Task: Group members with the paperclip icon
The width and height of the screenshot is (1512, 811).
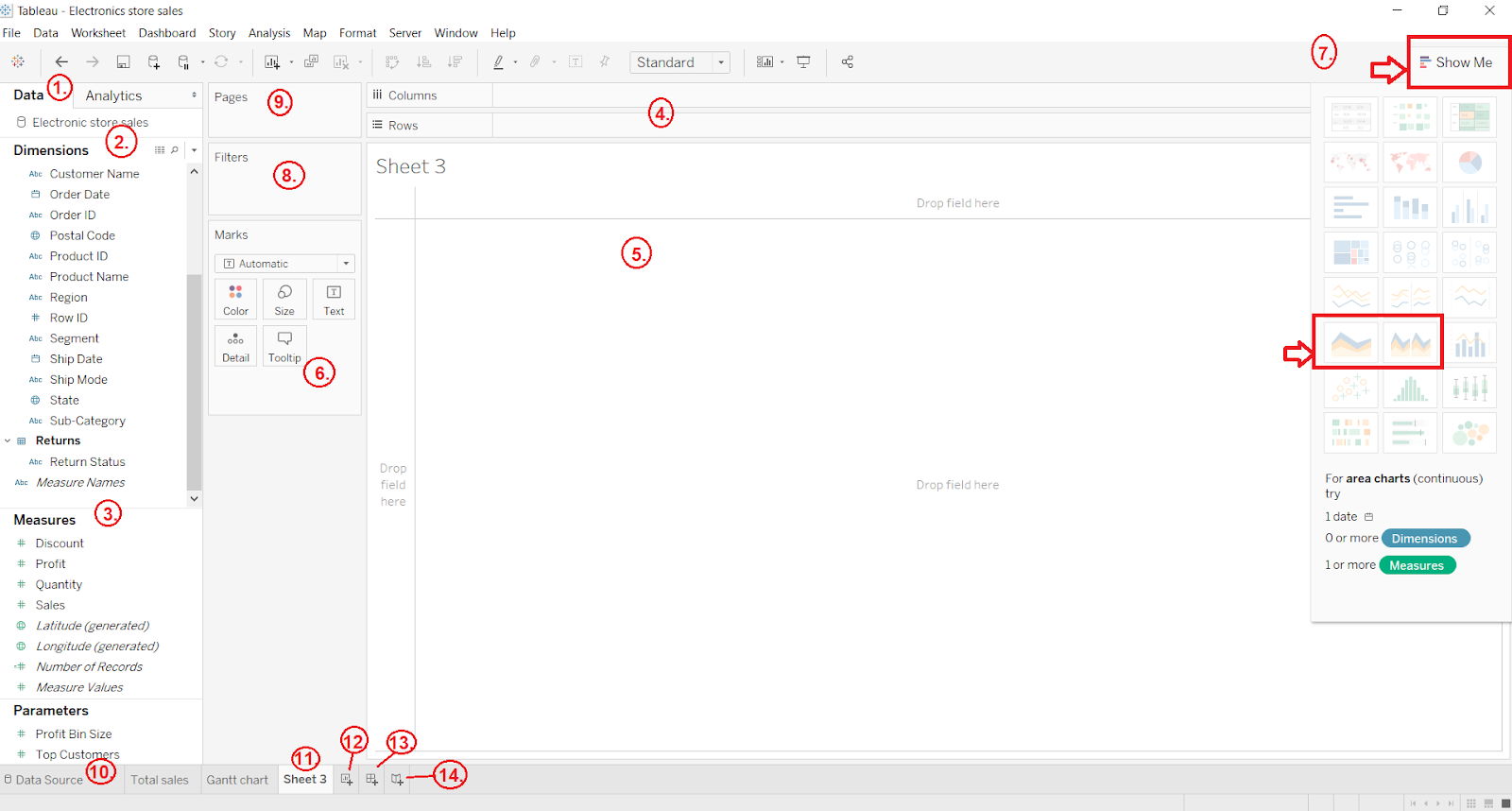Action: 535,62
